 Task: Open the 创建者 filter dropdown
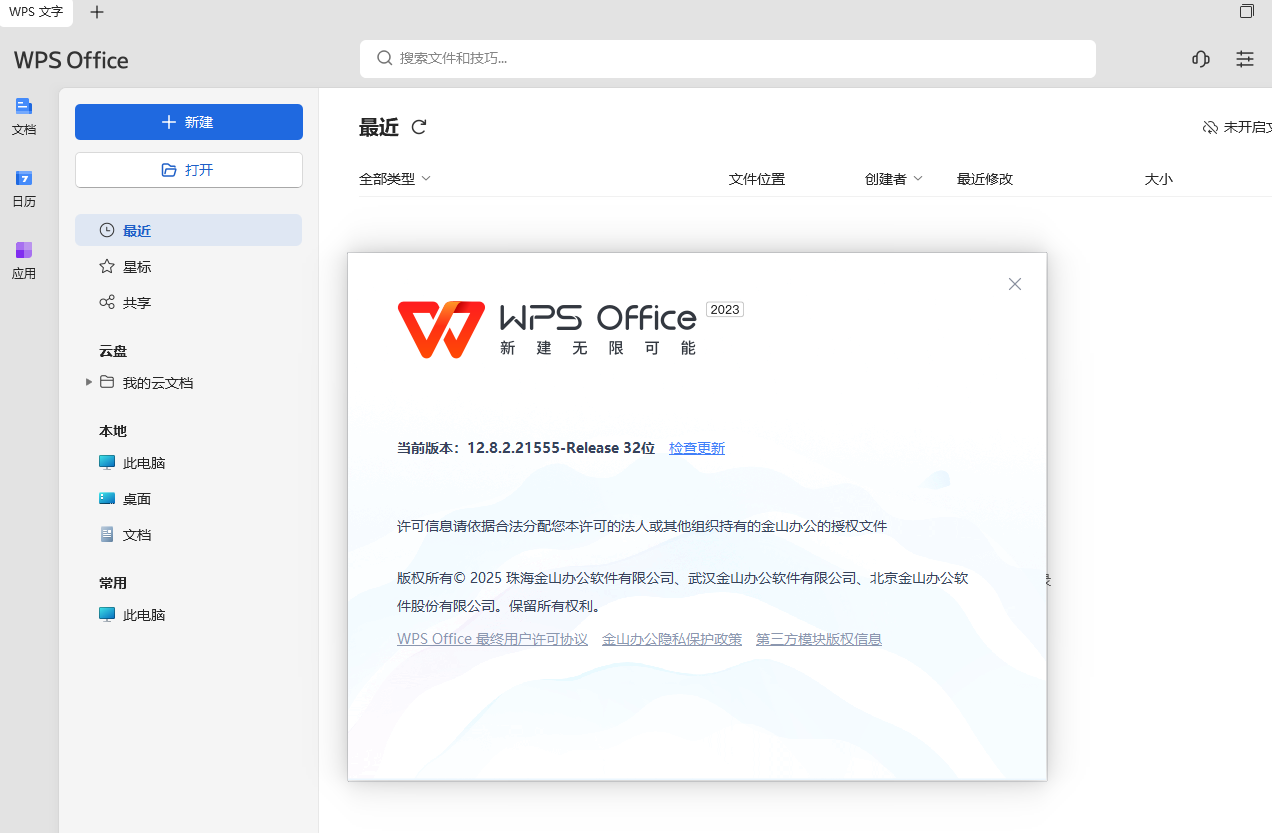(894, 179)
